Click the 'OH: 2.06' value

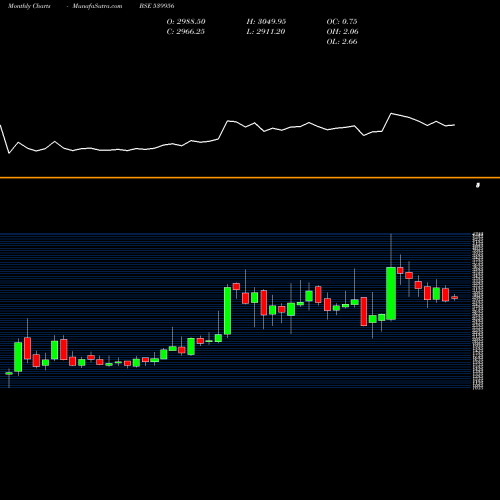pos(342,32)
